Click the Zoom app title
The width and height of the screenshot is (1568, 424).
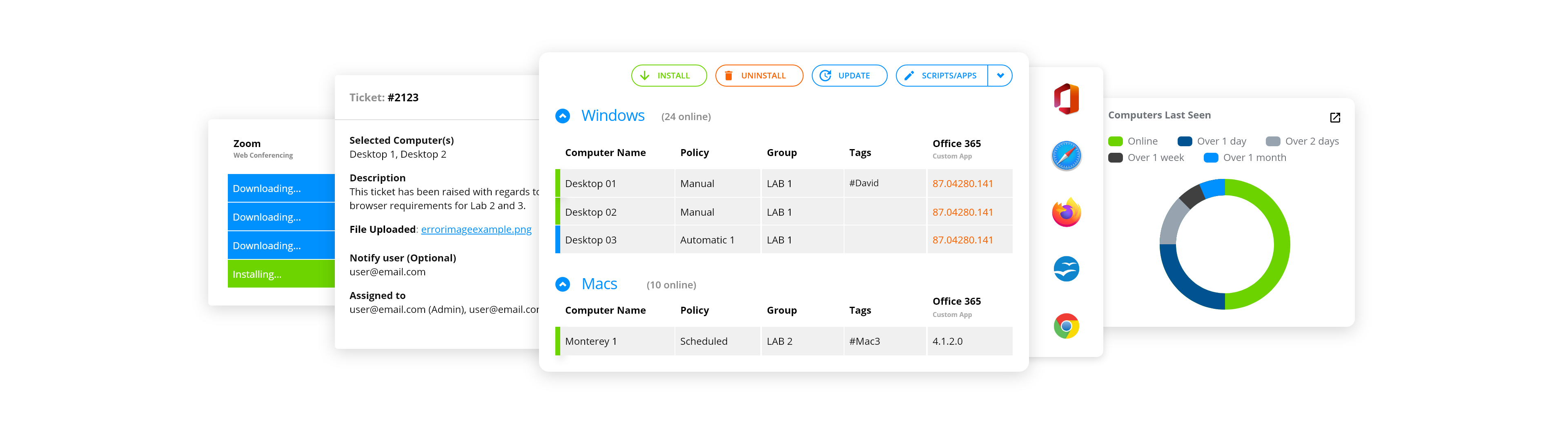point(247,144)
